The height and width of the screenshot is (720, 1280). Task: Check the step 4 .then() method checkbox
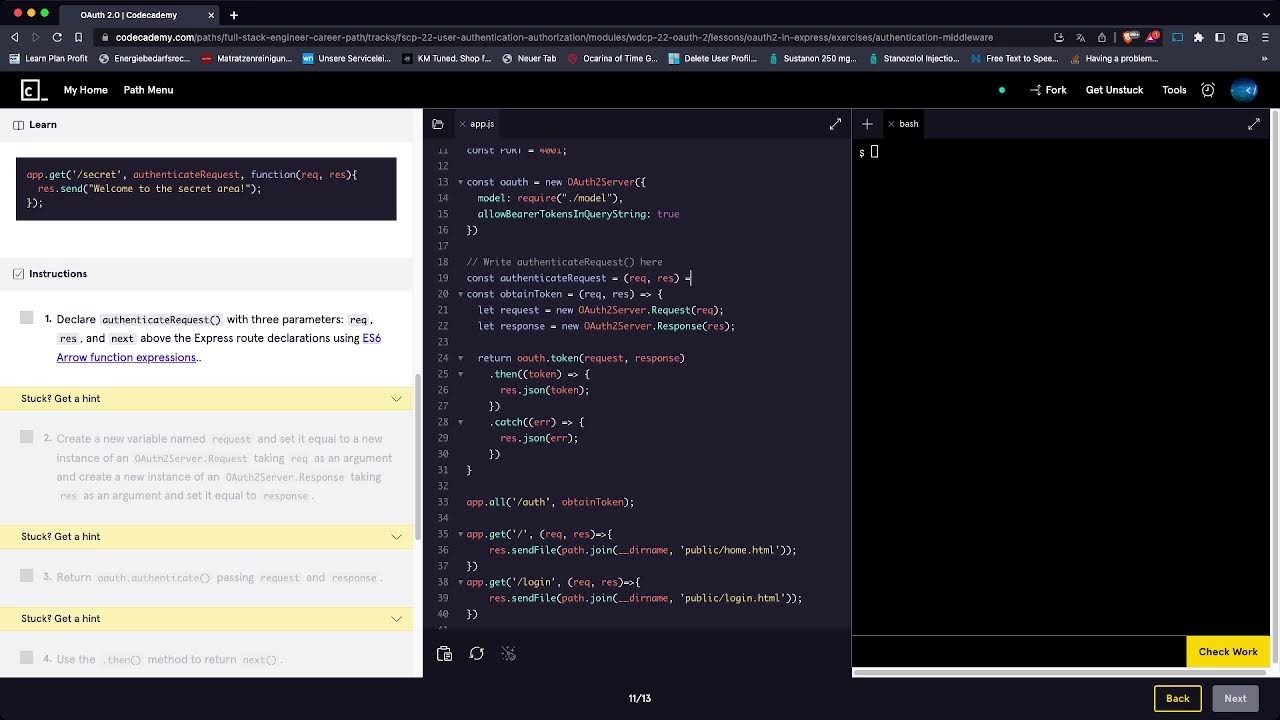(x=27, y=658)
